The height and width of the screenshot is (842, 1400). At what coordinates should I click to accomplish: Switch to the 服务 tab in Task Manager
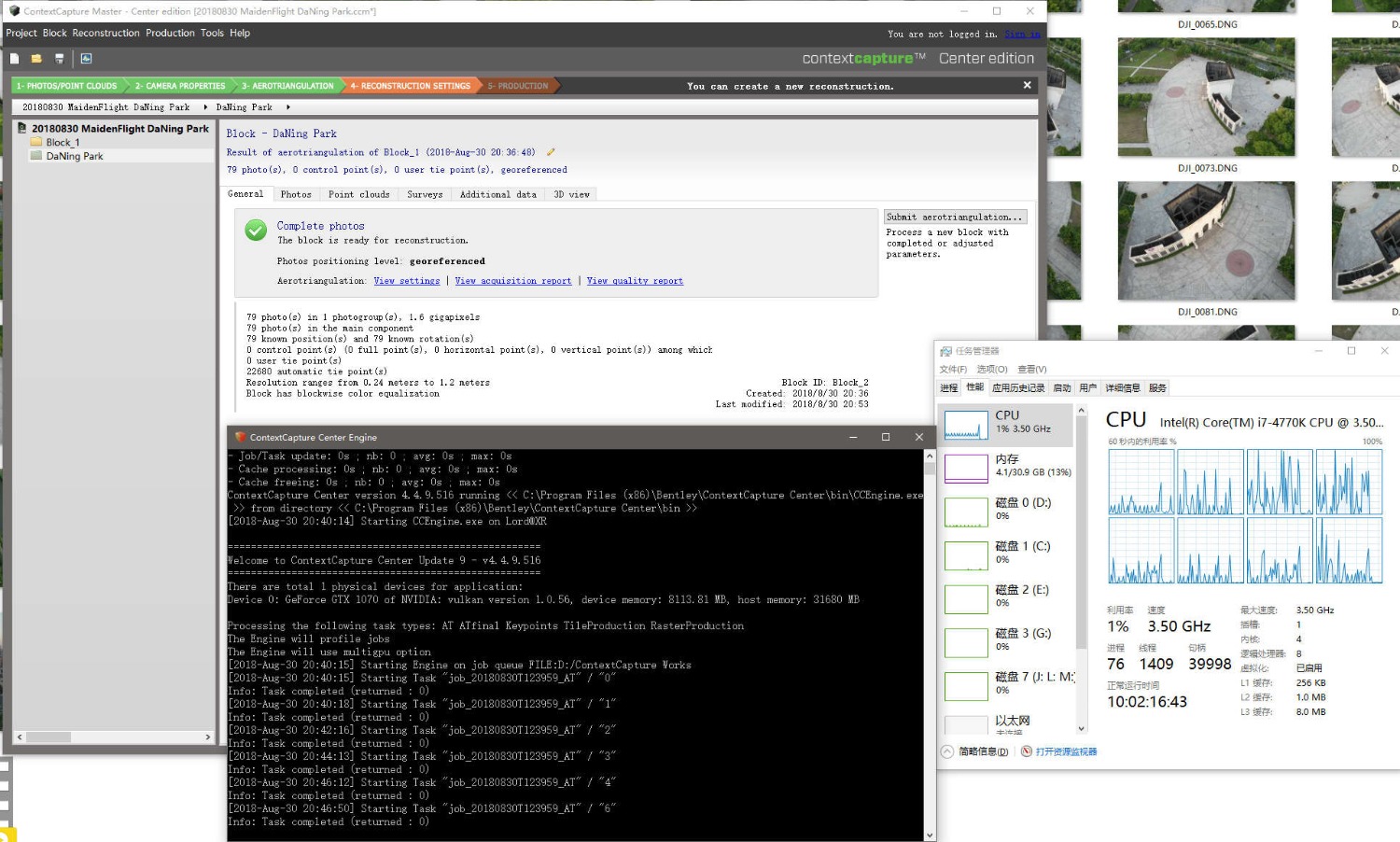pyautogui.click(x=1157, y=388)
